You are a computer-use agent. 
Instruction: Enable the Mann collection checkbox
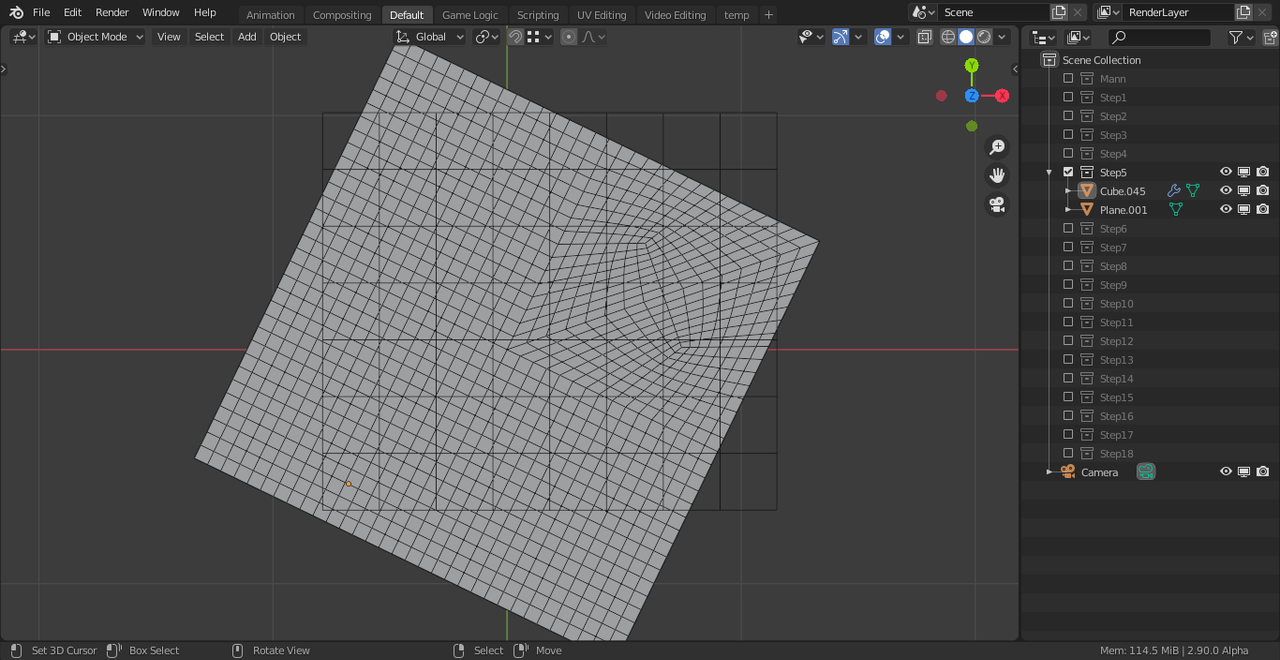pyautogui.click(x=1068, y=79)
